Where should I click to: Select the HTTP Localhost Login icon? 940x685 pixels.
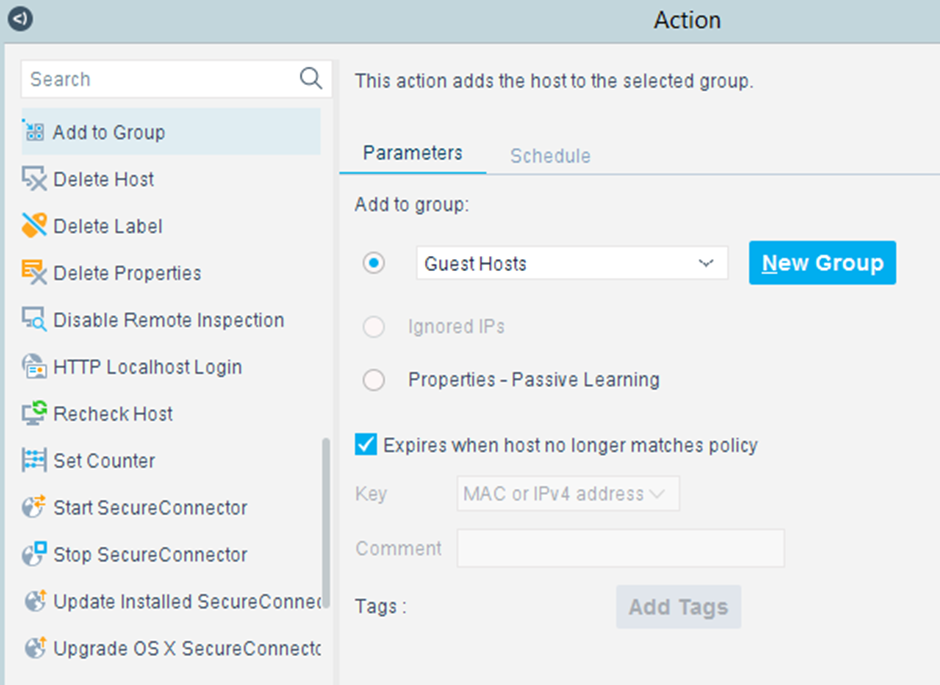(x=34, y=366)
